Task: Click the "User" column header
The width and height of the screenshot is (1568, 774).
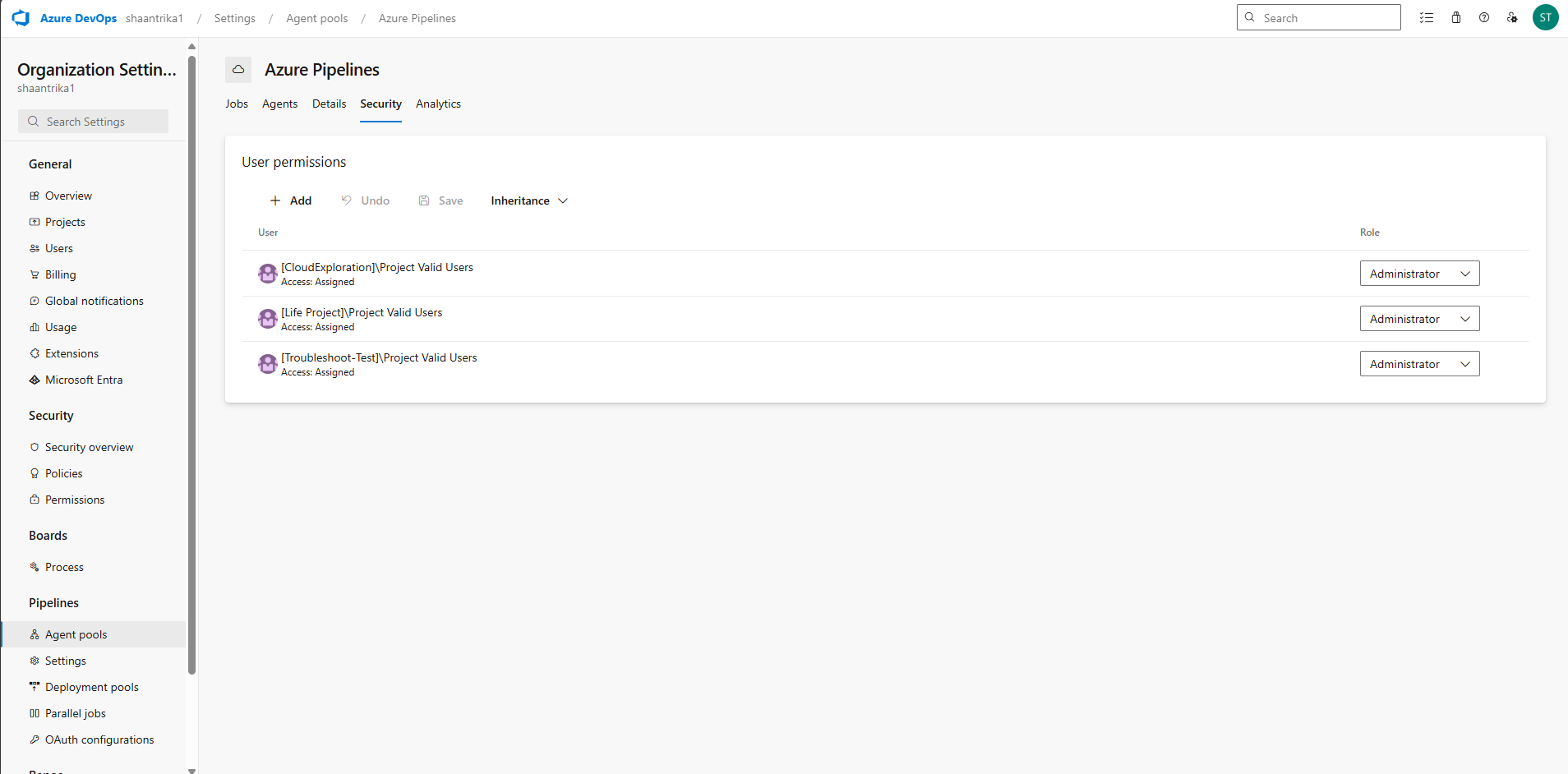Action: click(x=268, y=233)
